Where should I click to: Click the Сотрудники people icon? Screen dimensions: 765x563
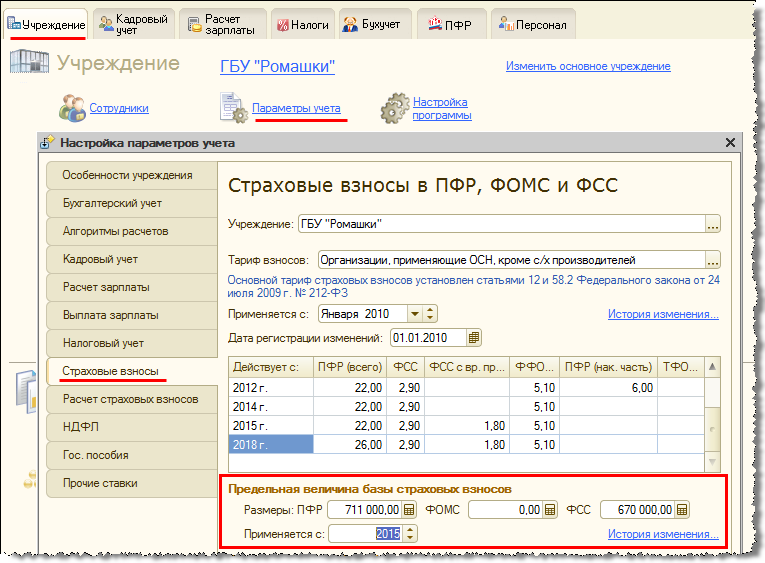(x=72, y=107)
